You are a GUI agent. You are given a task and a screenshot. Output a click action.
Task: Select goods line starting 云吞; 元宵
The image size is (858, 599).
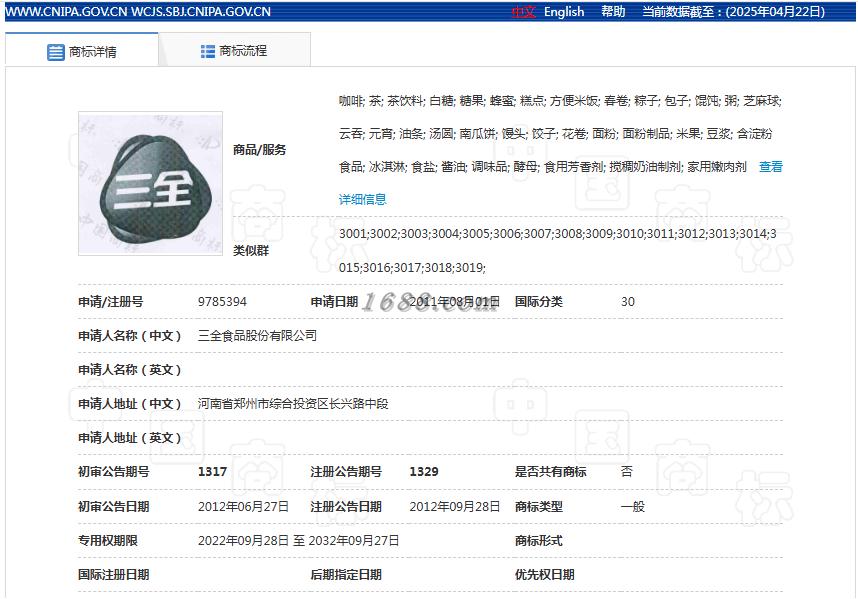[x=555, y=133]
